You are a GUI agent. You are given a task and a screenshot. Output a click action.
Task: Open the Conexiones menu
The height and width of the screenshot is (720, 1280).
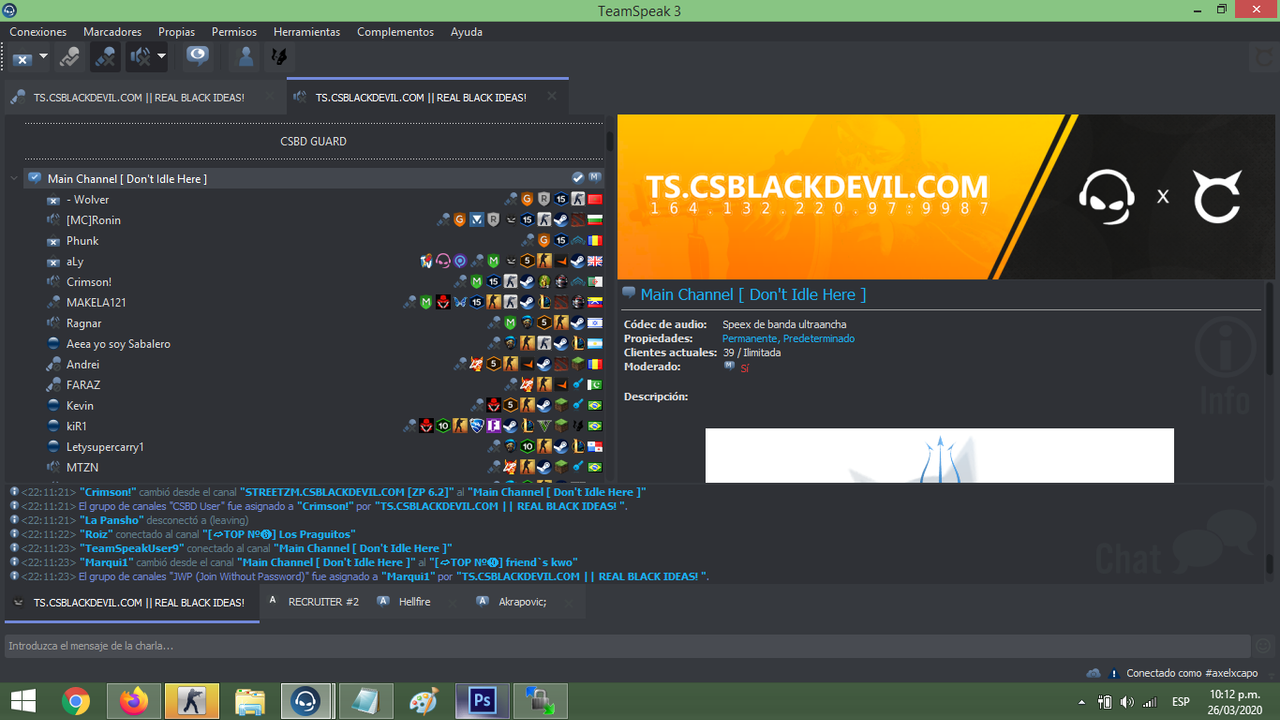click(x=38, y=32)
